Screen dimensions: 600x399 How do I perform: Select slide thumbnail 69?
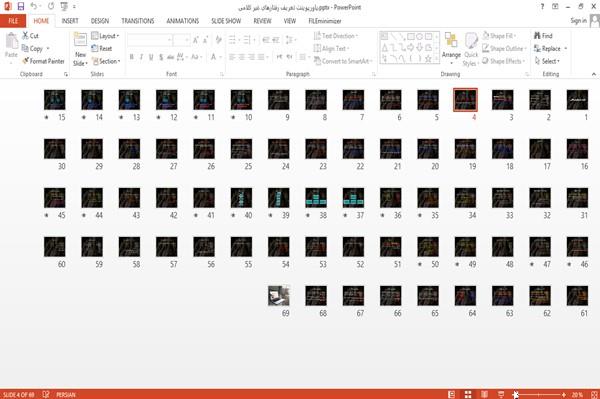279,295
